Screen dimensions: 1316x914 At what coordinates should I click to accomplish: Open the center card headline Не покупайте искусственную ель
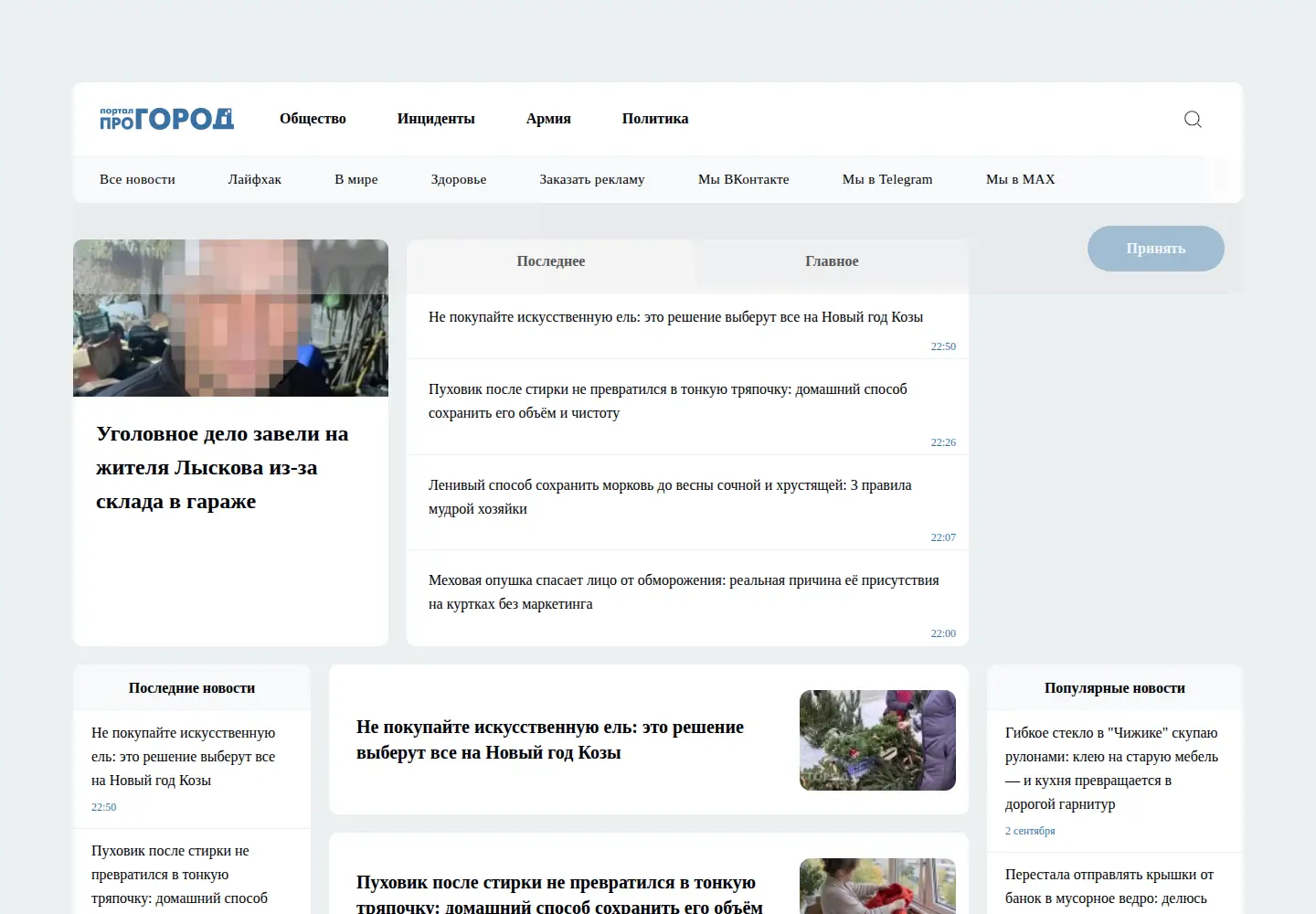click(x=550, y=740)
